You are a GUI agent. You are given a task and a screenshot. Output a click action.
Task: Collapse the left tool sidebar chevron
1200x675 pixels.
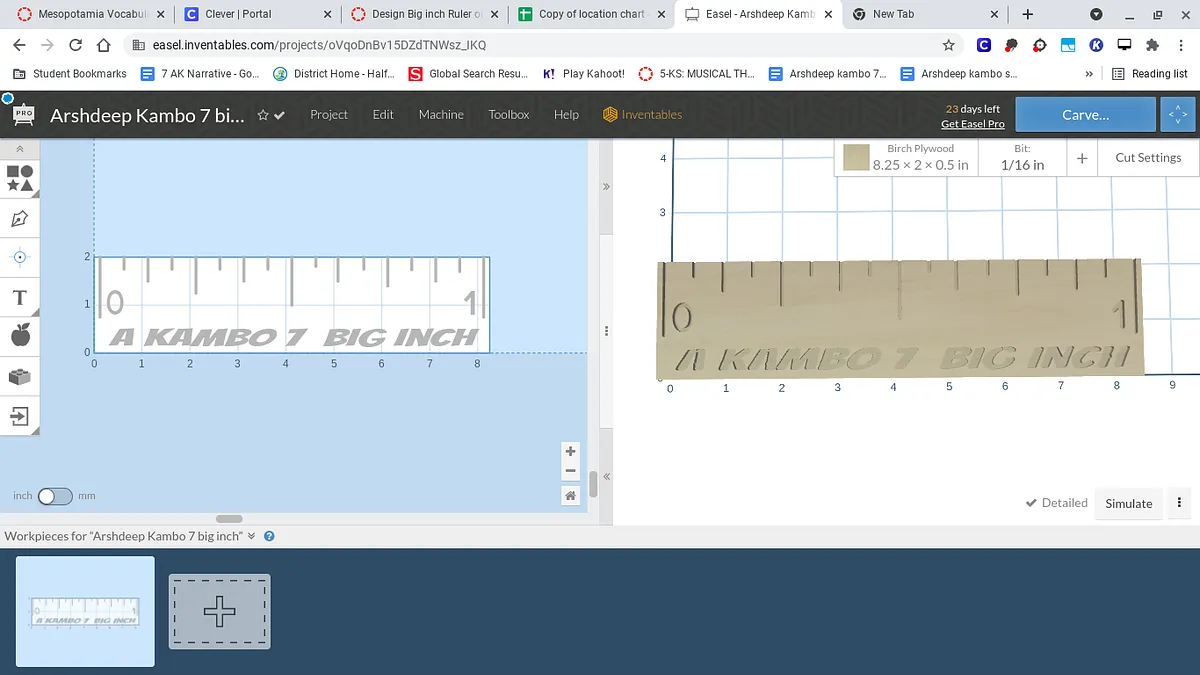click(20, 149)
